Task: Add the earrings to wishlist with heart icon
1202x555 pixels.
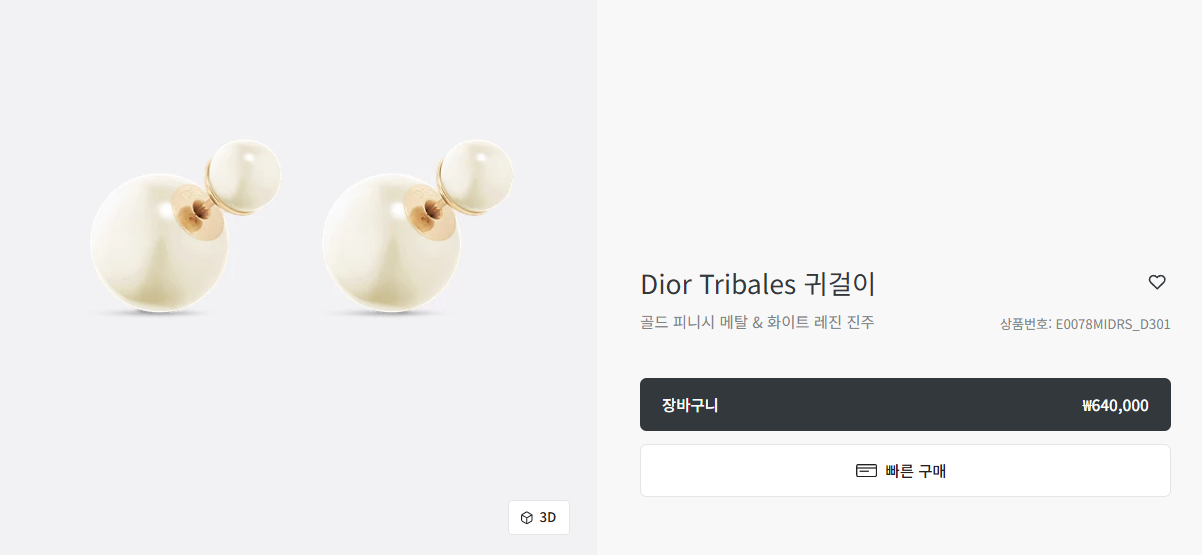Action: pyautogui.click(x=1157, y=282)
